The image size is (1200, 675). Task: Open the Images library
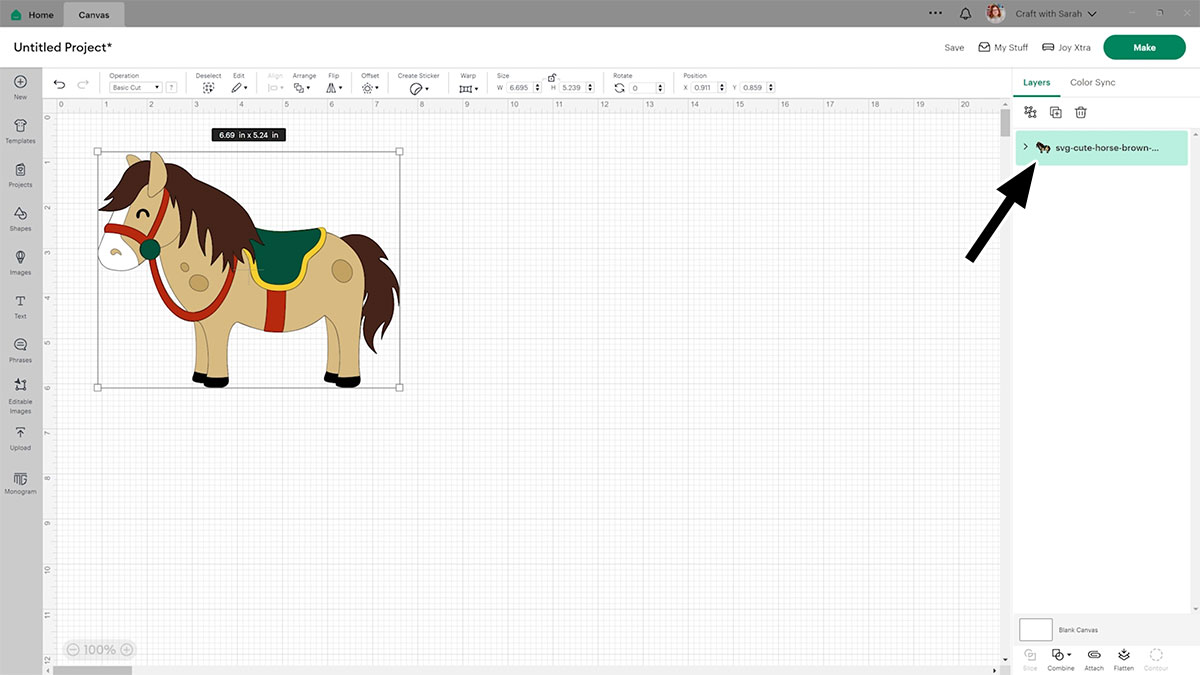[x=20, y=262]
